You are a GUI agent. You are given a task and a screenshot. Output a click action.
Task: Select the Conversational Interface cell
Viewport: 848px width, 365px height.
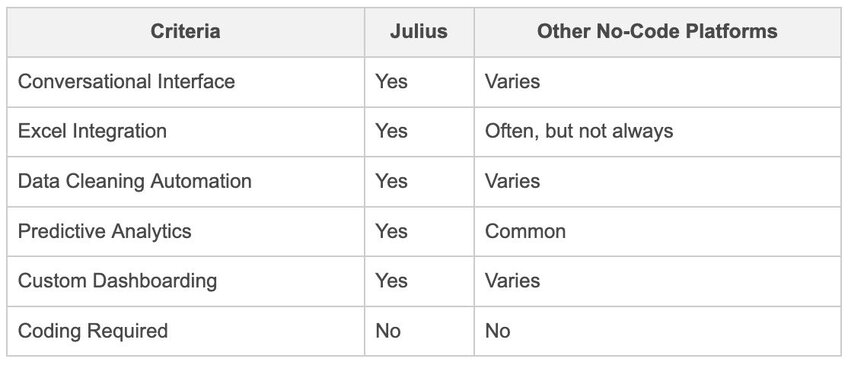[186, 82]
